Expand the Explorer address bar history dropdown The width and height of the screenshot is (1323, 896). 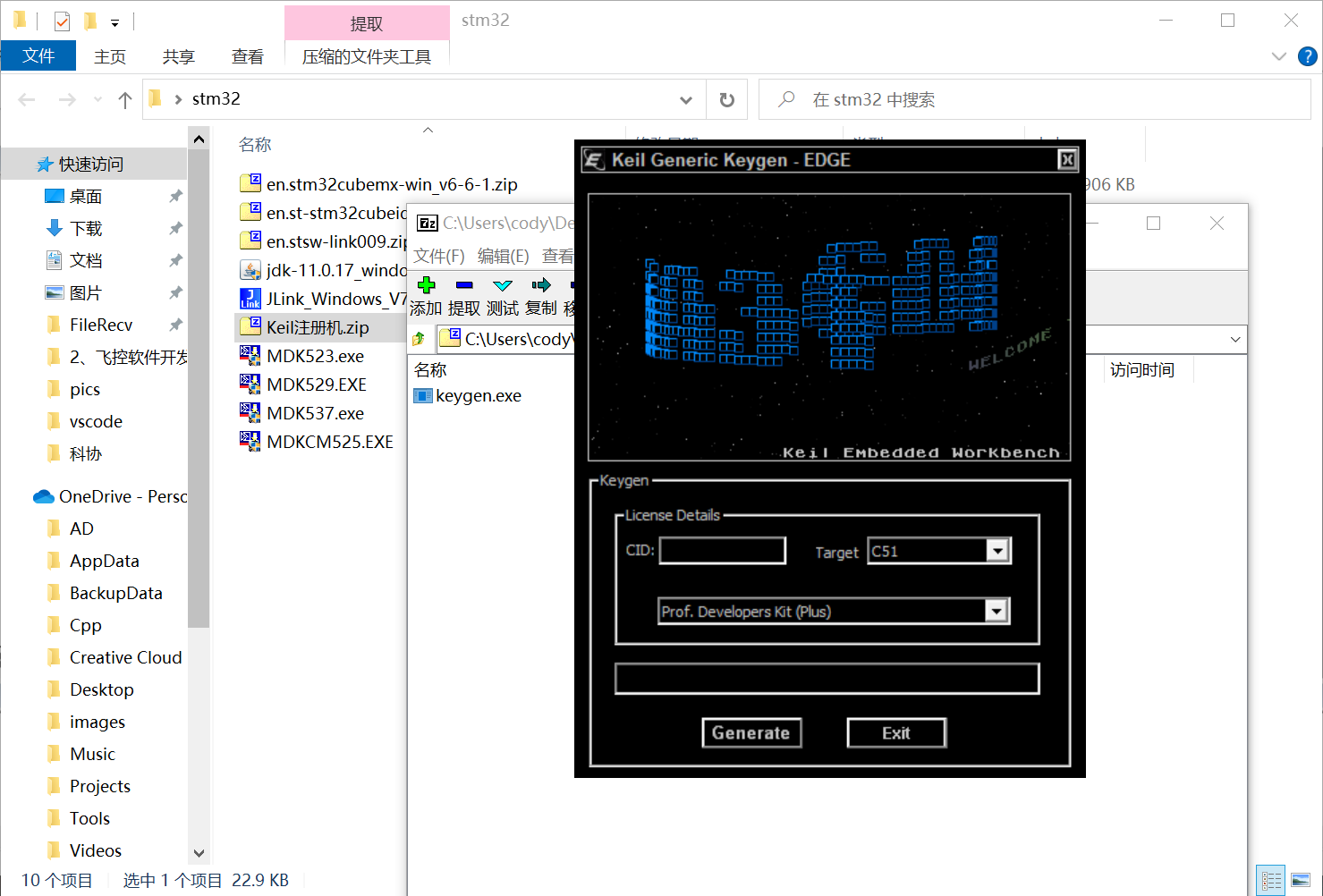(686, 99)
